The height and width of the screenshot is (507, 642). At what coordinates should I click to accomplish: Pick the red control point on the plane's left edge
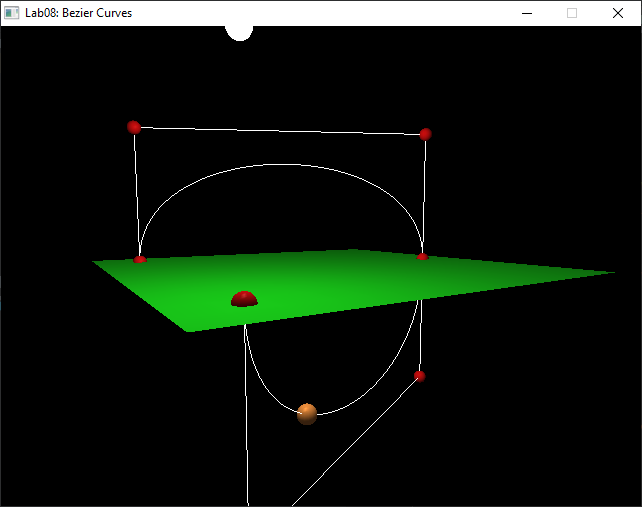(140, 259)
